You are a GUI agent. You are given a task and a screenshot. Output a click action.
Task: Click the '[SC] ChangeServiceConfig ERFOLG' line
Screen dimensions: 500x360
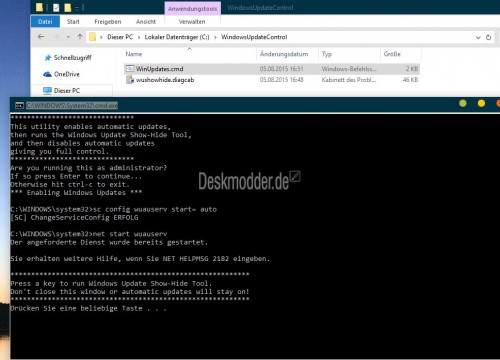click(74, 218)
